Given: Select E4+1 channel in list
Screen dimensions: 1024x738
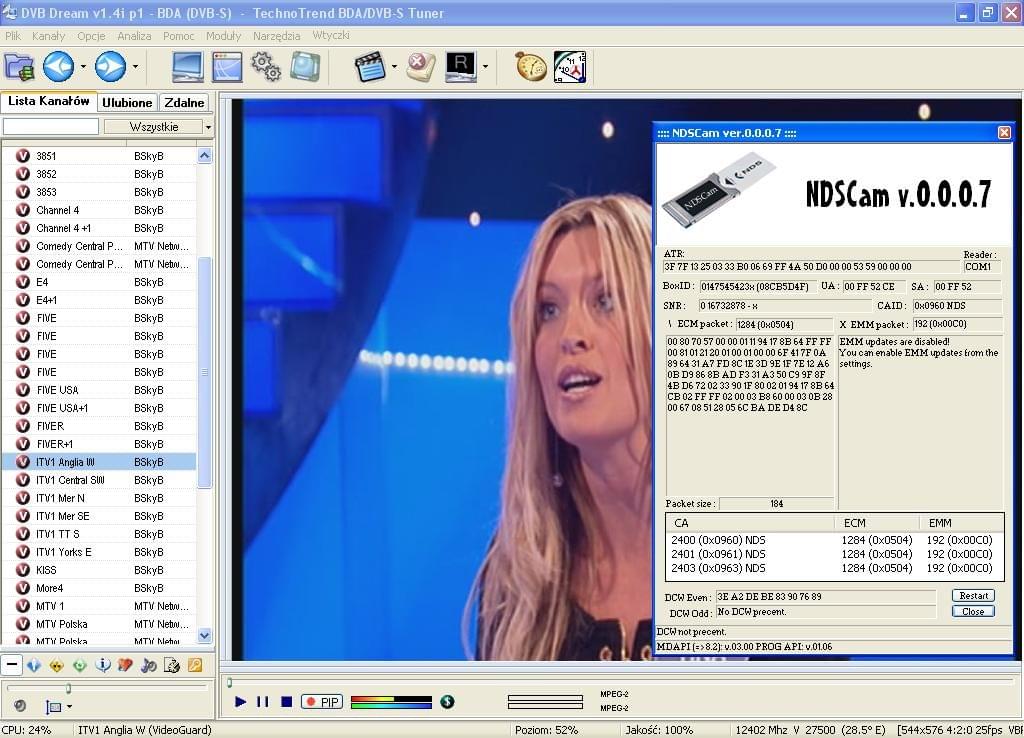Looking at the screenshot, I should coord(99,300).
